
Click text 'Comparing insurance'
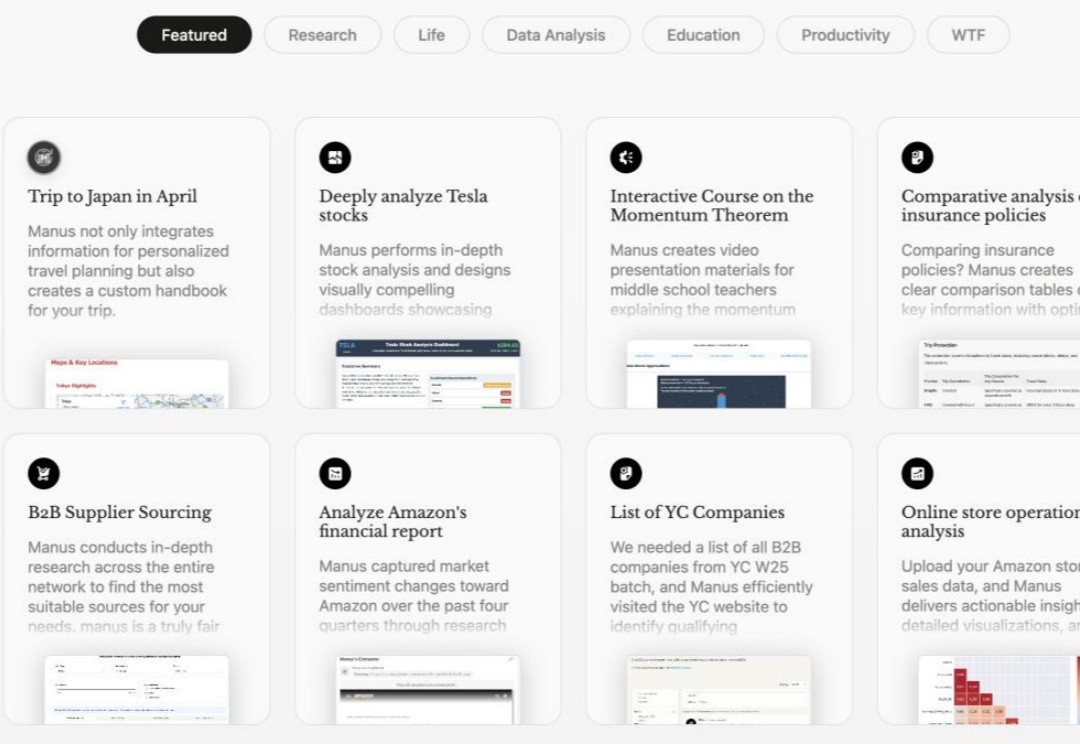(x=977, y=250)
